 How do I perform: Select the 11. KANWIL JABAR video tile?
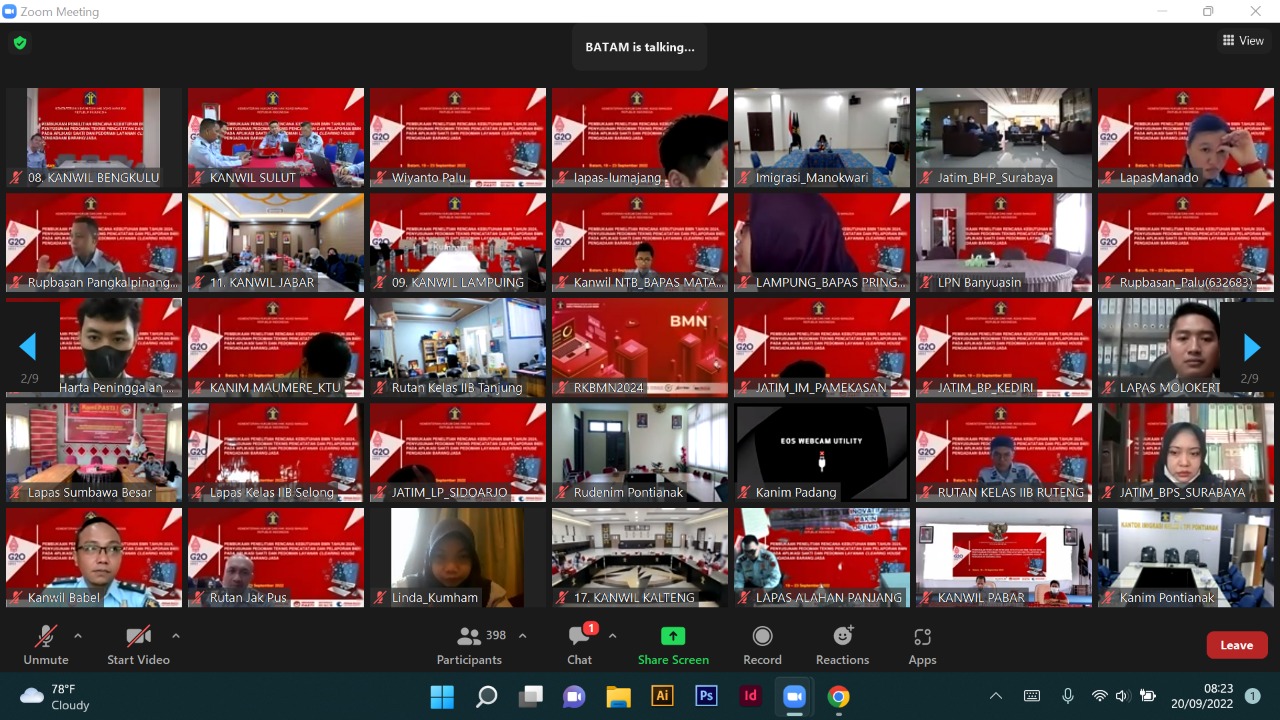pyautogui.click(x=276, y=242)
